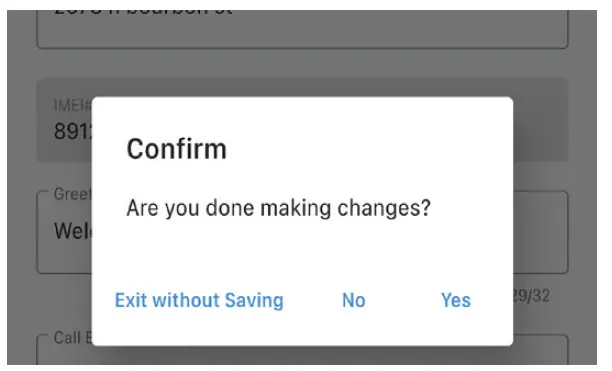This screenshot has width=612, height=371.
Task: Click the 'Are you done making changes?' message
Action: tap(278, 208)
